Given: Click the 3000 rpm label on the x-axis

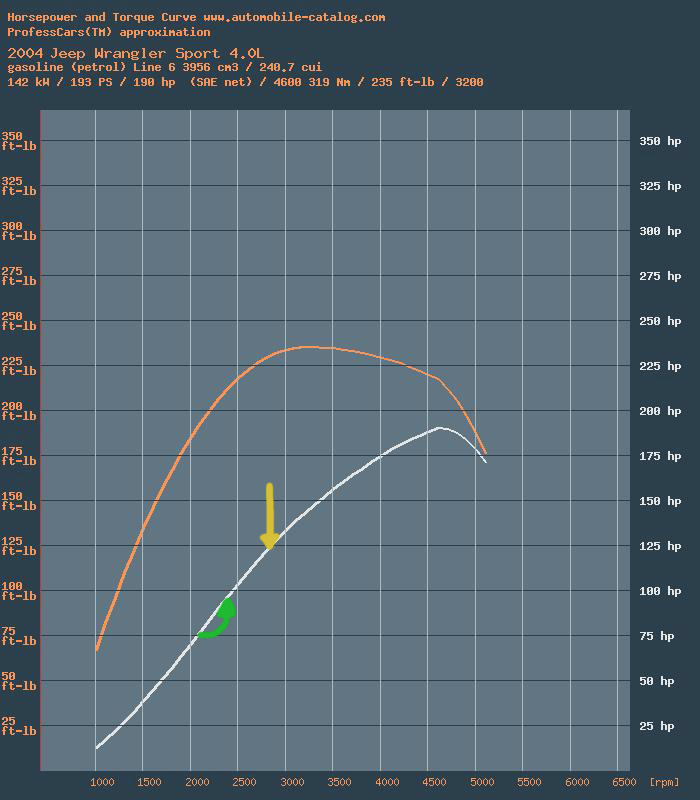Looking at the screenshot, I should tap(290, 783).
